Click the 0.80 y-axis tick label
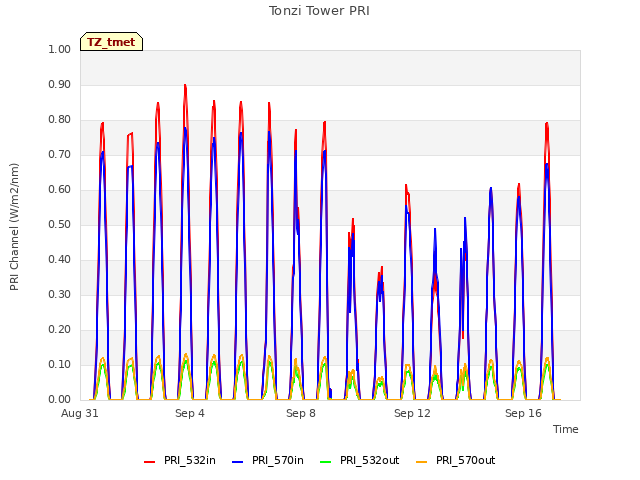 tap(60, 120)
